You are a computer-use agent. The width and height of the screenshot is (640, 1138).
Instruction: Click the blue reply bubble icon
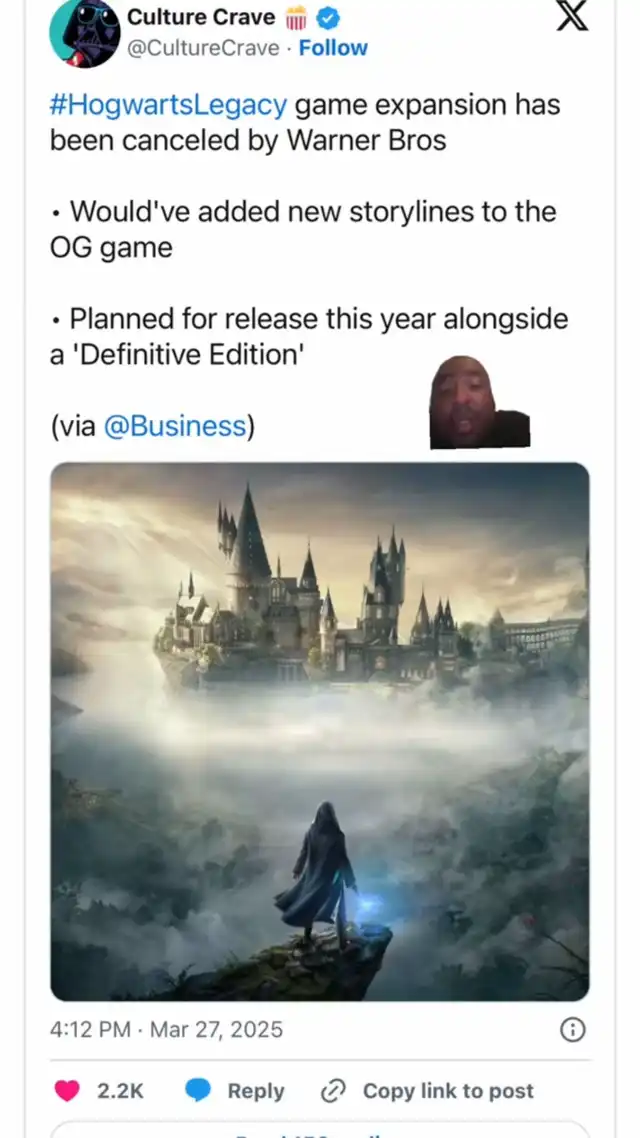tap(197, 1090)
